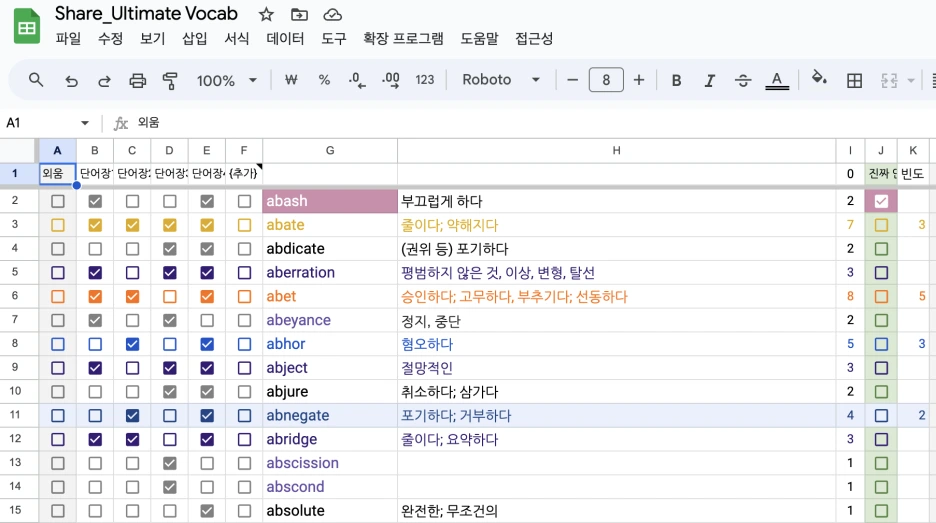Open the 접근성 menu
The image size is (936, 523).
(534, 39)
